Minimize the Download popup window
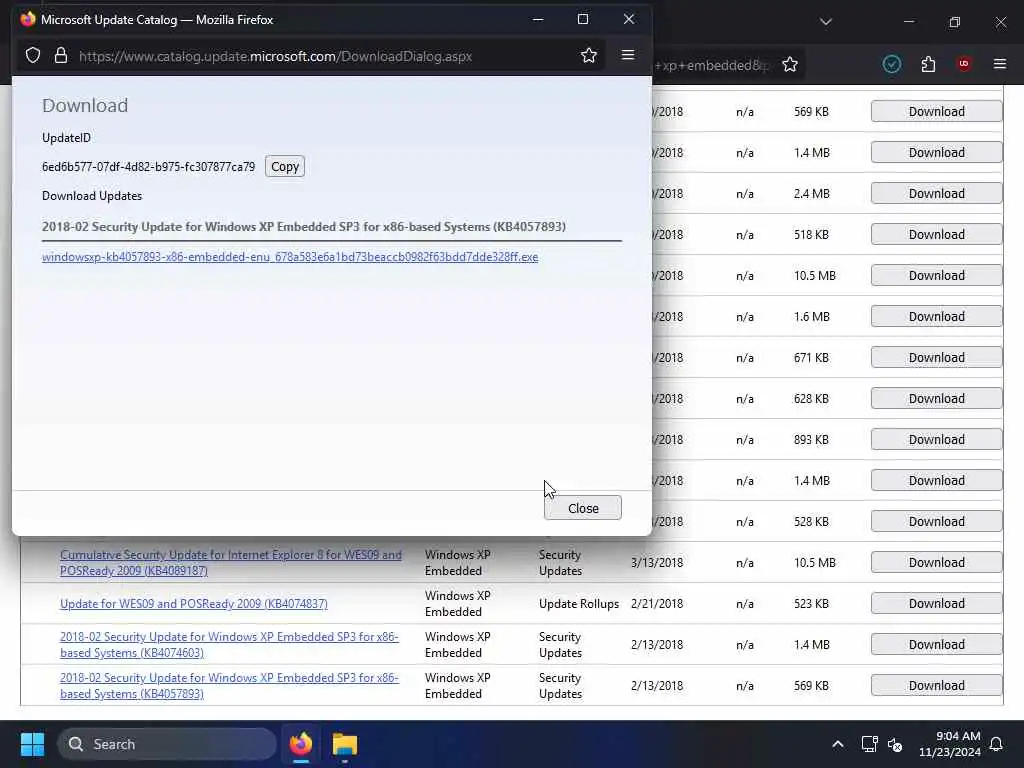1024x768 pixels. pos(537,20)
